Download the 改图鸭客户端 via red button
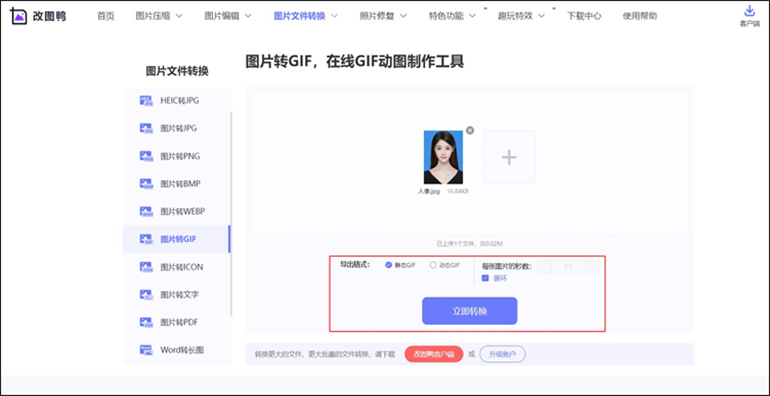 click(x=434, y=354)
